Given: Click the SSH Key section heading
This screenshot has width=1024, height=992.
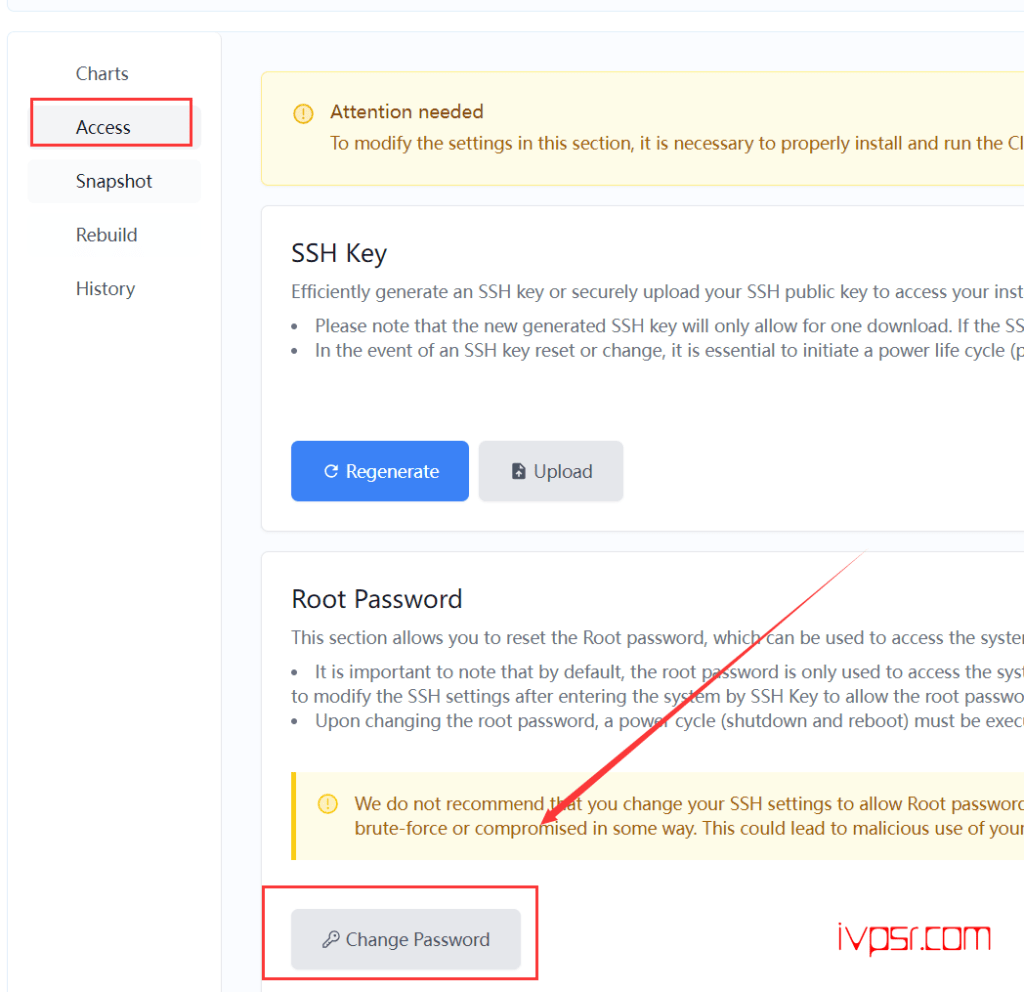Looking at the screenshot, I should coord(339,254).
